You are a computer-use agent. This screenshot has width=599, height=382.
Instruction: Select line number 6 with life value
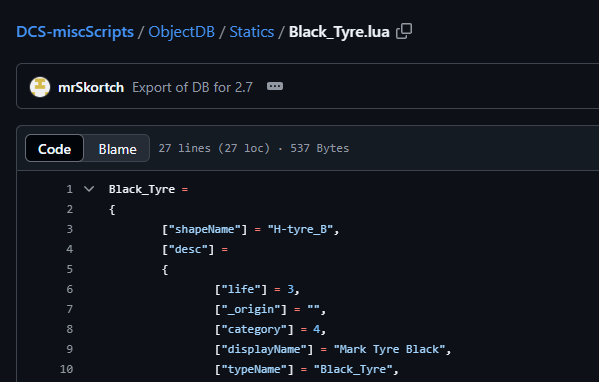[x=70, y=289]
